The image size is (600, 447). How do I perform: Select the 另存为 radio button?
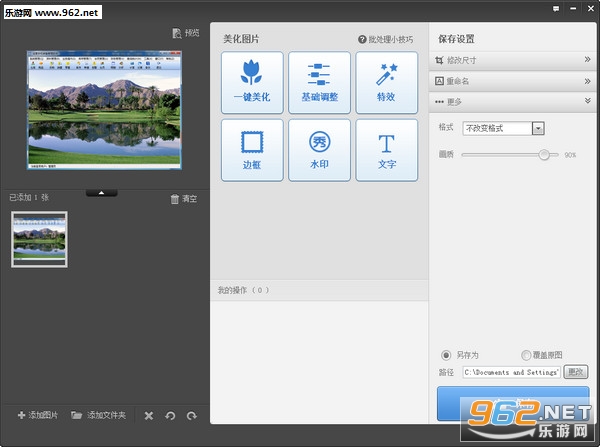[446, 355]
